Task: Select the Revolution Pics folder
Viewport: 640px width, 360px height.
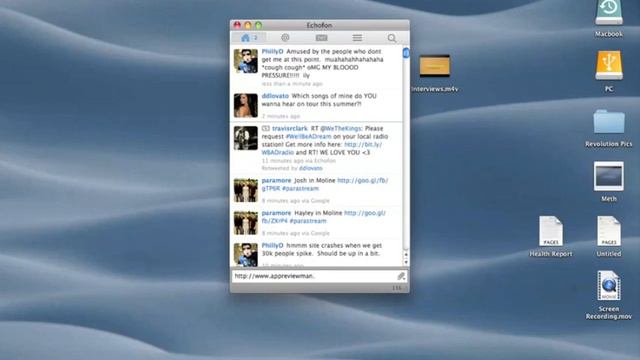Action: pyautogui.click(x=609, y=121)
